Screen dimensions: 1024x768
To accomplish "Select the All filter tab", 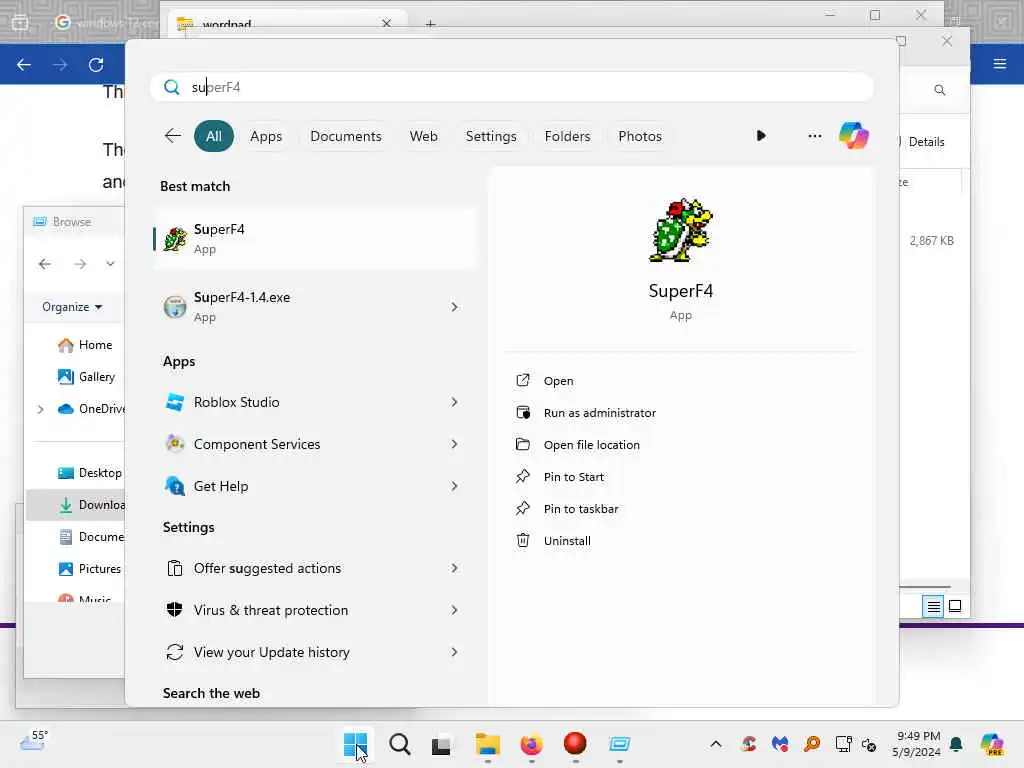I will [x=214, y=136].
